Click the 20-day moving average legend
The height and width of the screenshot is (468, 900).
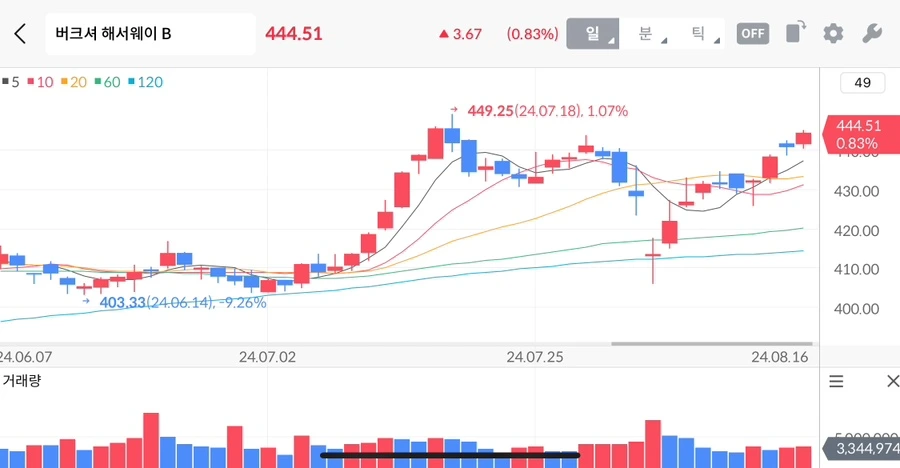coord(73,82)
